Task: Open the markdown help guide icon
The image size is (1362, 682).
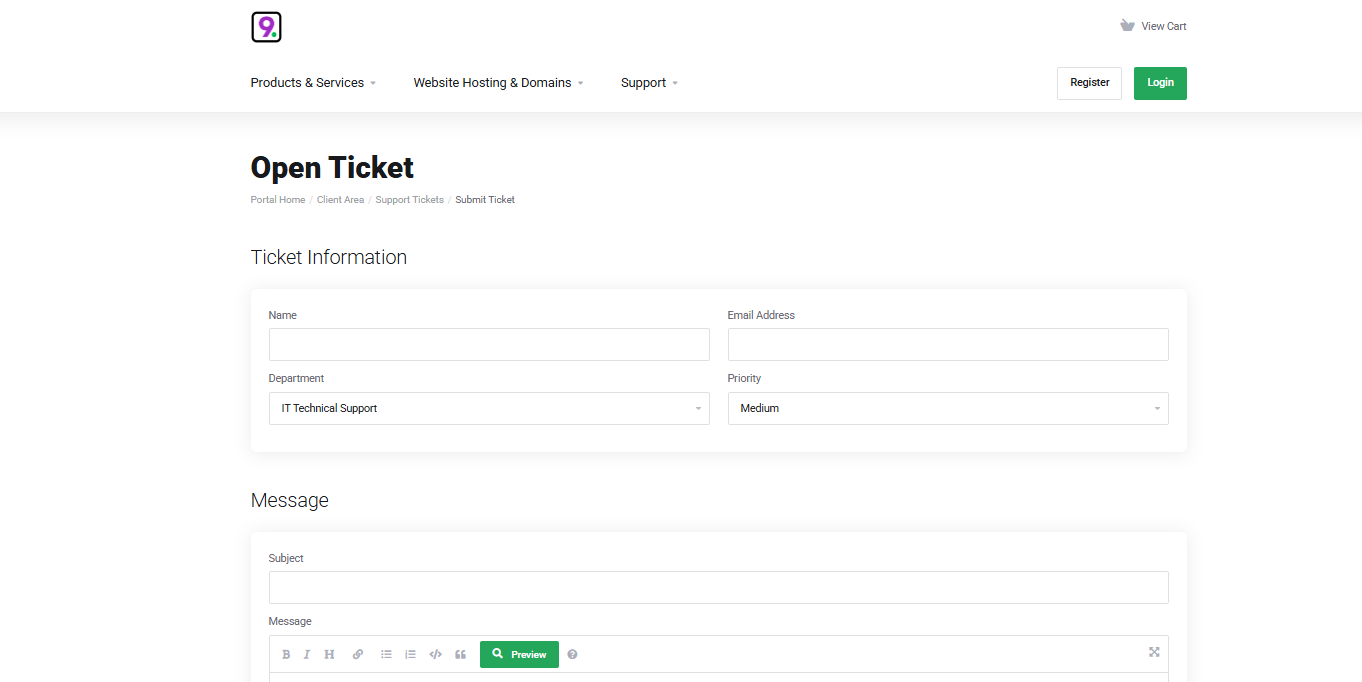Action: [x=572, y=654]
